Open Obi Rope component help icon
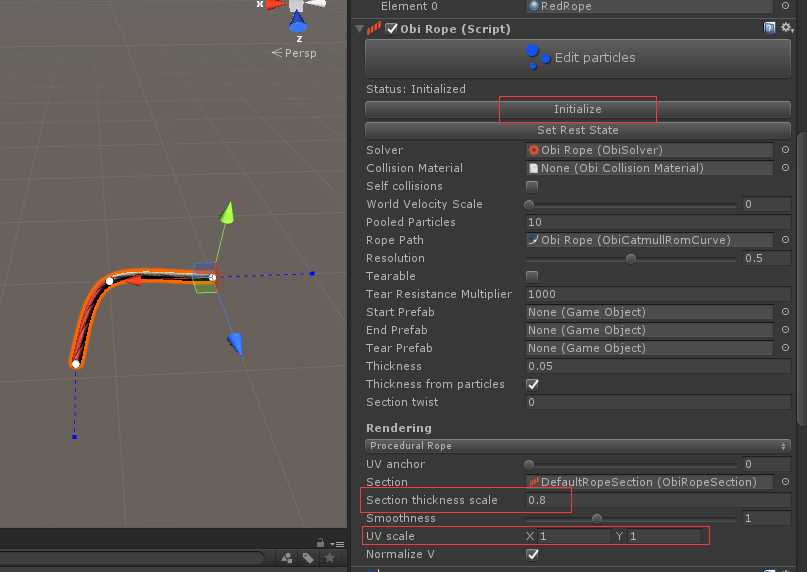This screenshot has width=807, height=572. coord(769,28)
